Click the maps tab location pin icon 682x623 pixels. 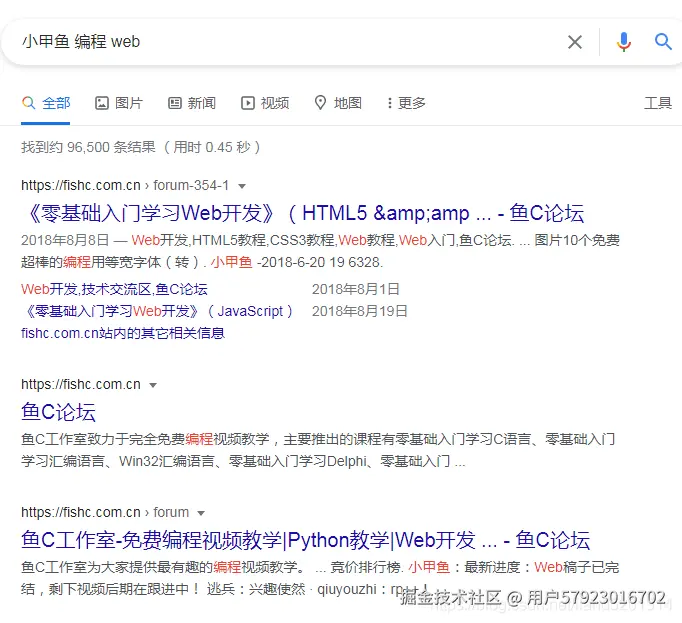tap(321, 103)
